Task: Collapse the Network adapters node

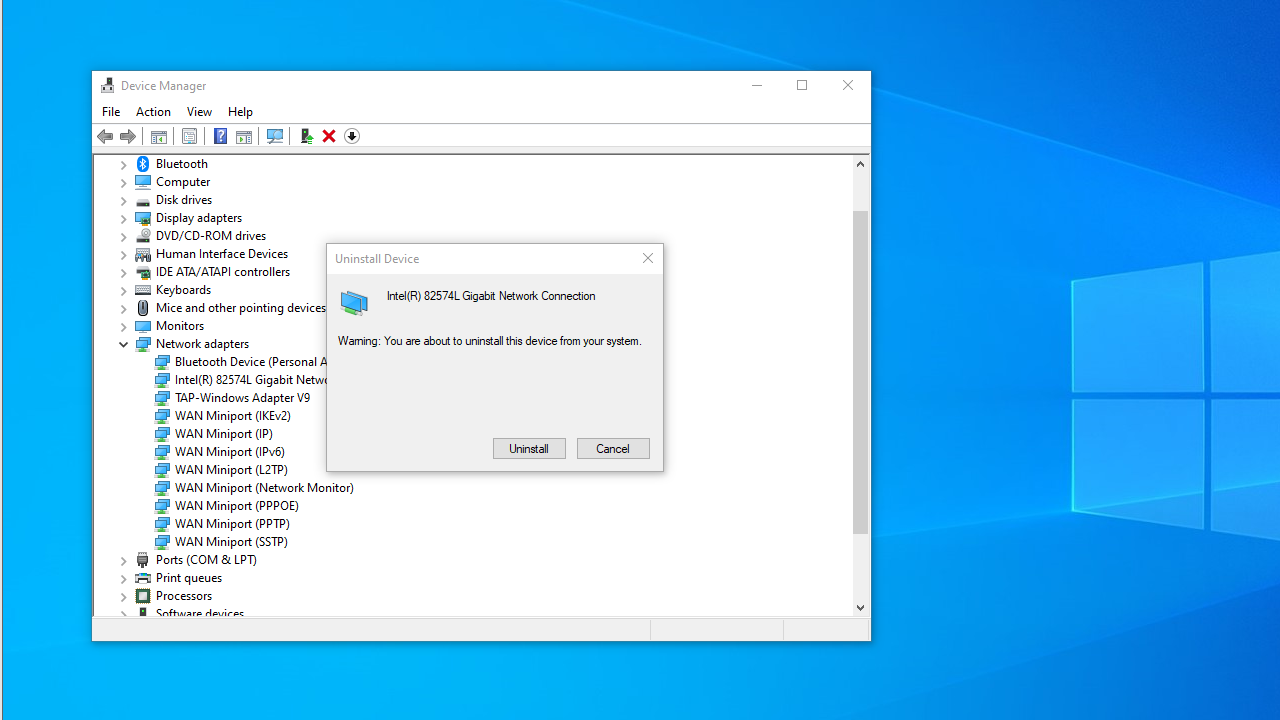Action: coord(124,344)
